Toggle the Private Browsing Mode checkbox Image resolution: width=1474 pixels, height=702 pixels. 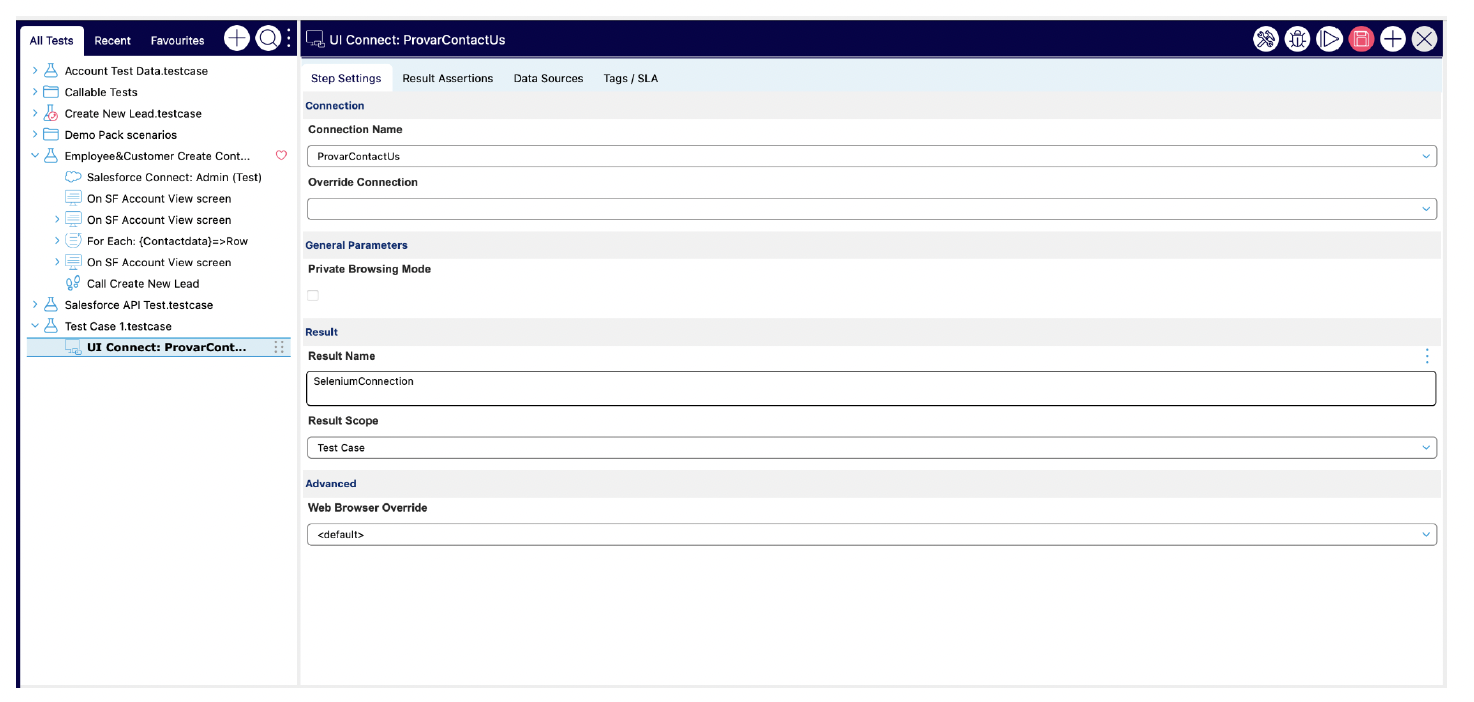[313, 295]
